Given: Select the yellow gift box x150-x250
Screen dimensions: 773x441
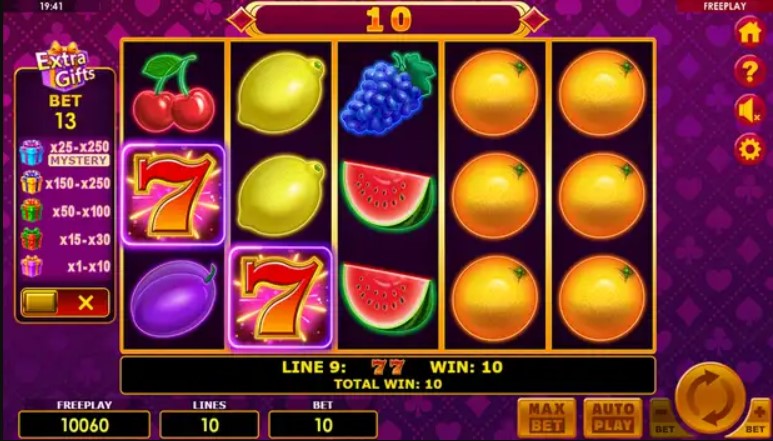Looking at the screenshot, I should [32, 182].
